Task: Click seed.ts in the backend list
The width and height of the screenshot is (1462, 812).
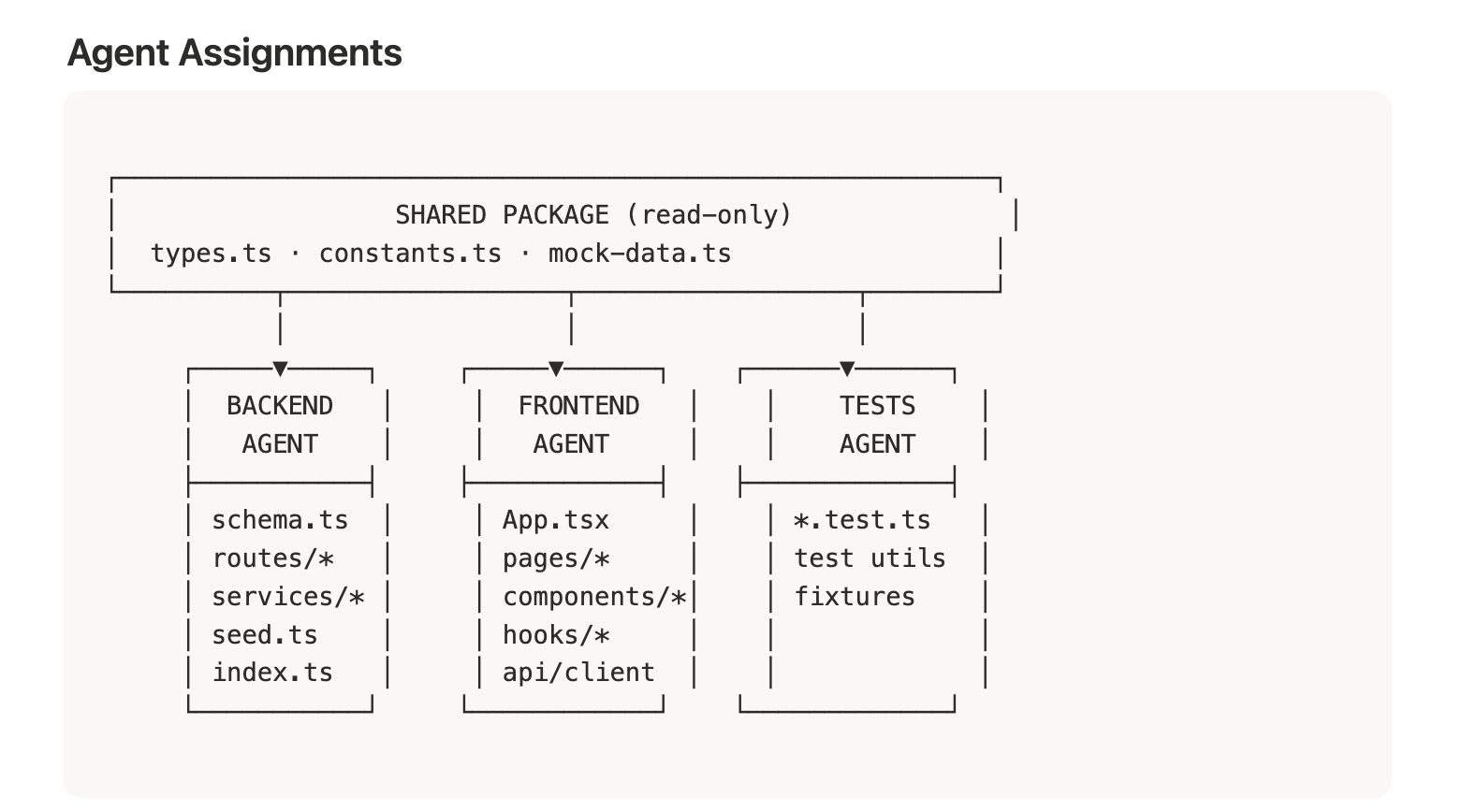Action: [x=265, y=635]
